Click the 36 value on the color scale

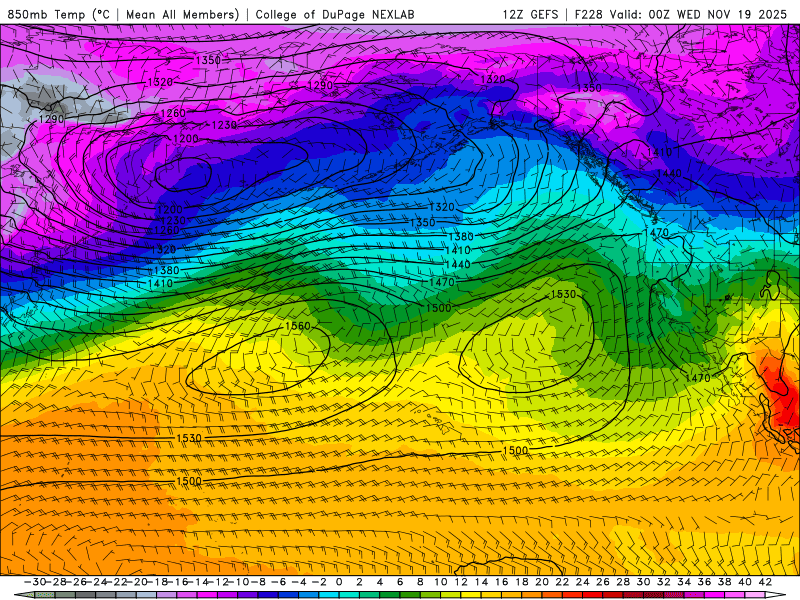click(x=704, y=582)
